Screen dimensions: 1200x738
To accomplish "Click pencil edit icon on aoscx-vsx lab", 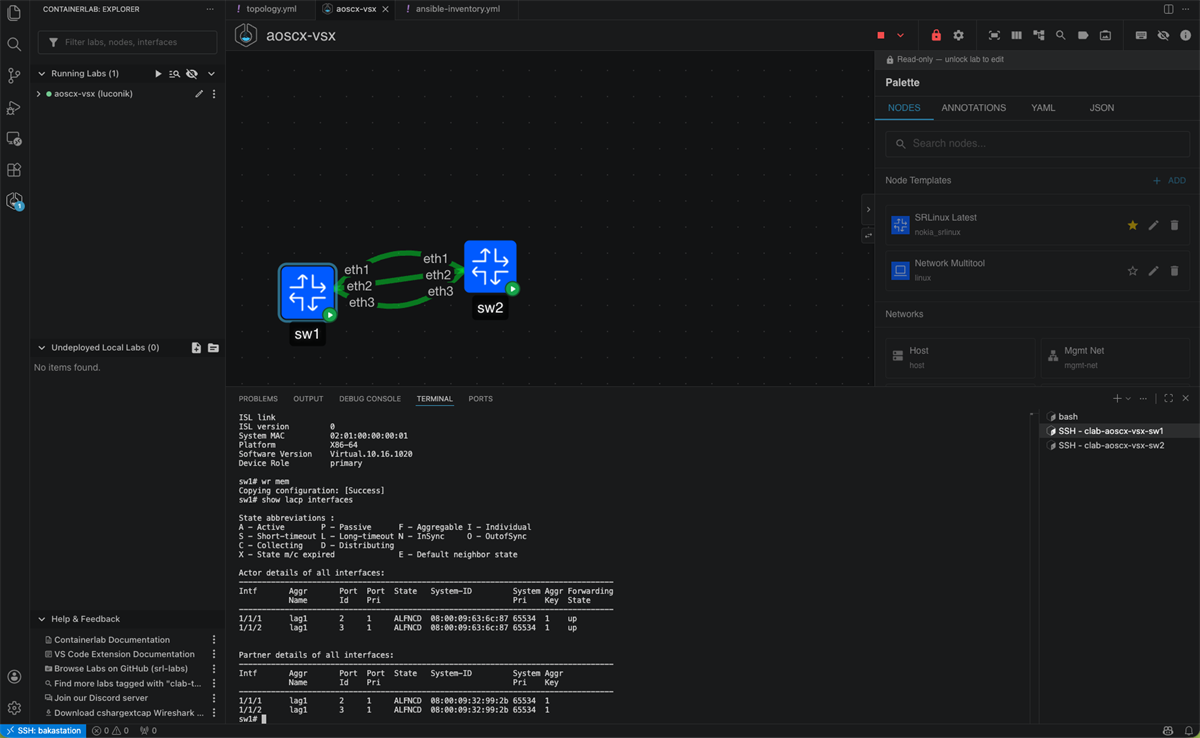I will tap(199, 94).
